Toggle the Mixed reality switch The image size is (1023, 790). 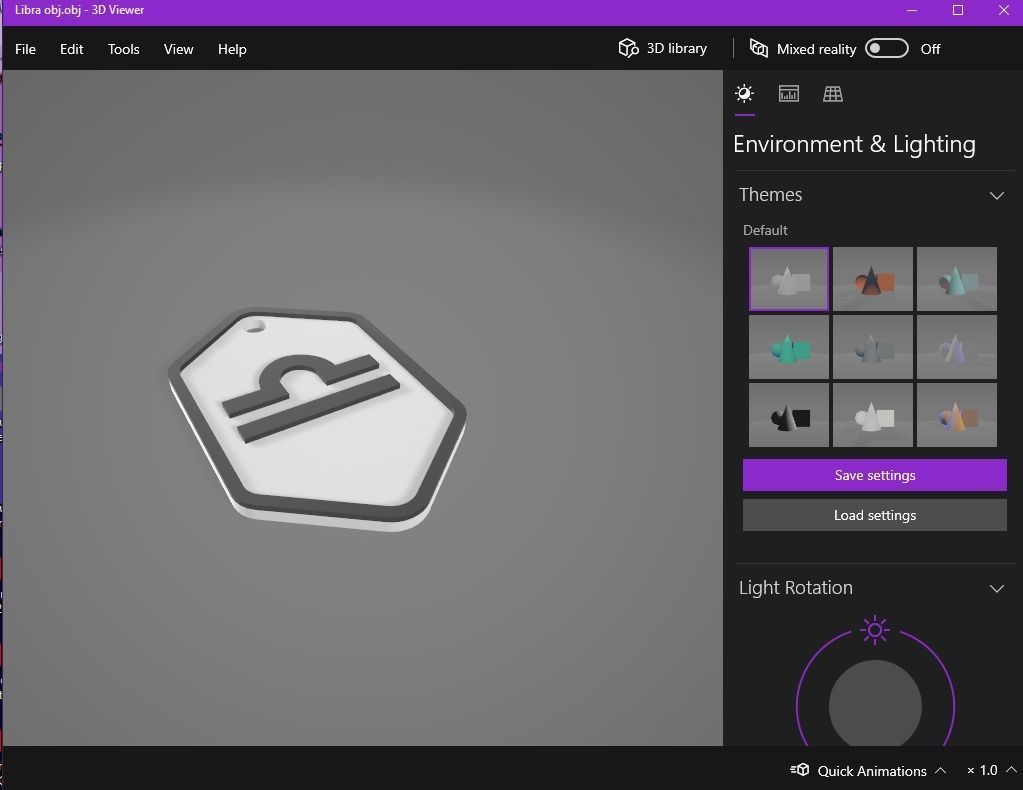click(886, 48)
